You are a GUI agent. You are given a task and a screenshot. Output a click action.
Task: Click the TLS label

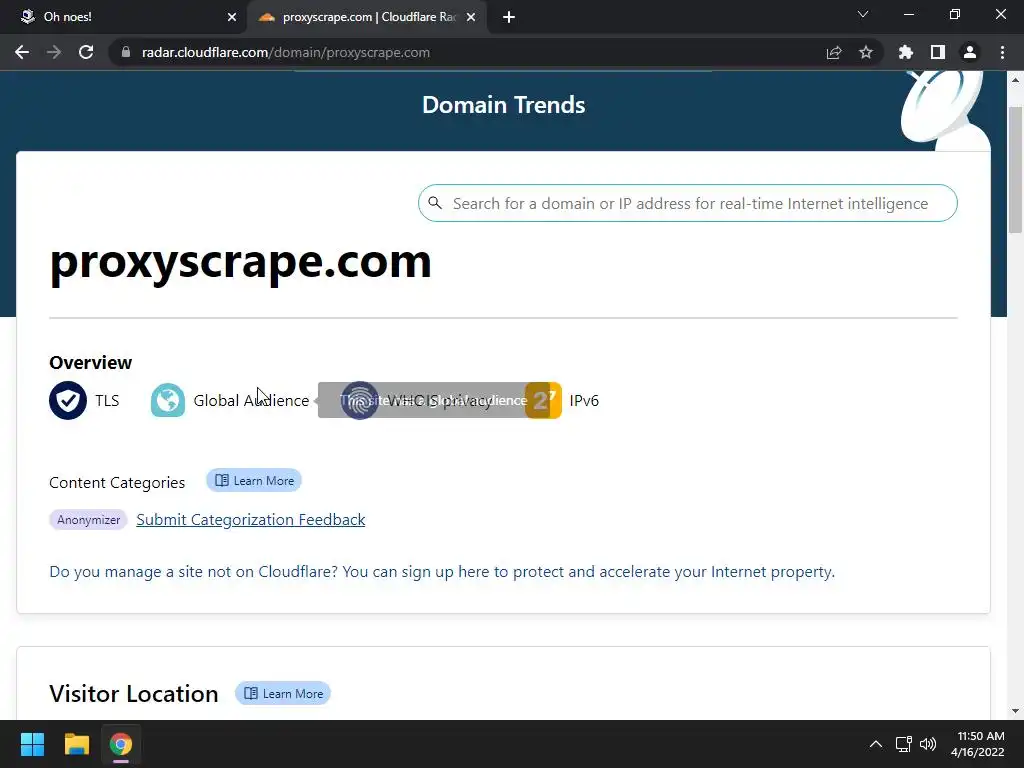pyautogui.click(x=107, y=400)
